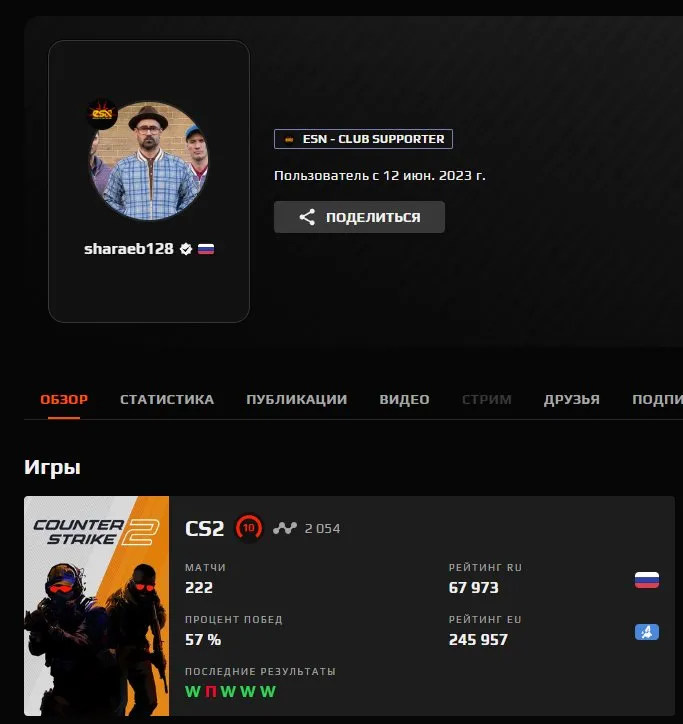683x724 pixels.
Task: Open the Статистика tab
Action: pos(167,399)
